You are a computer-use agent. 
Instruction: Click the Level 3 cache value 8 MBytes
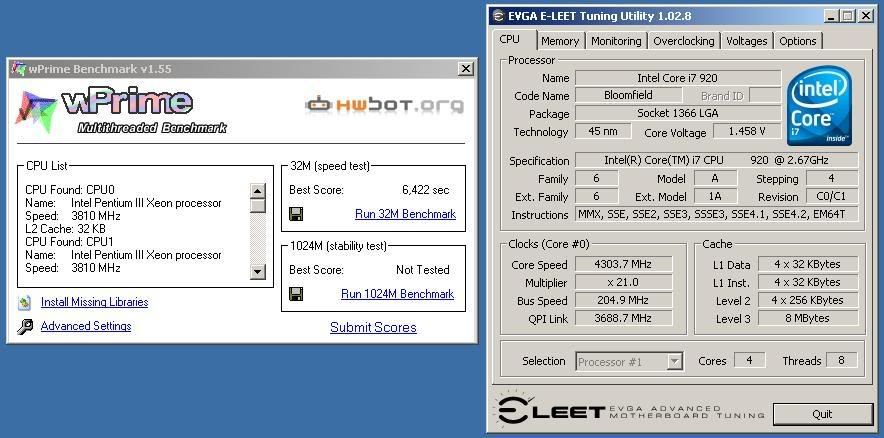(x=807, y=318)
